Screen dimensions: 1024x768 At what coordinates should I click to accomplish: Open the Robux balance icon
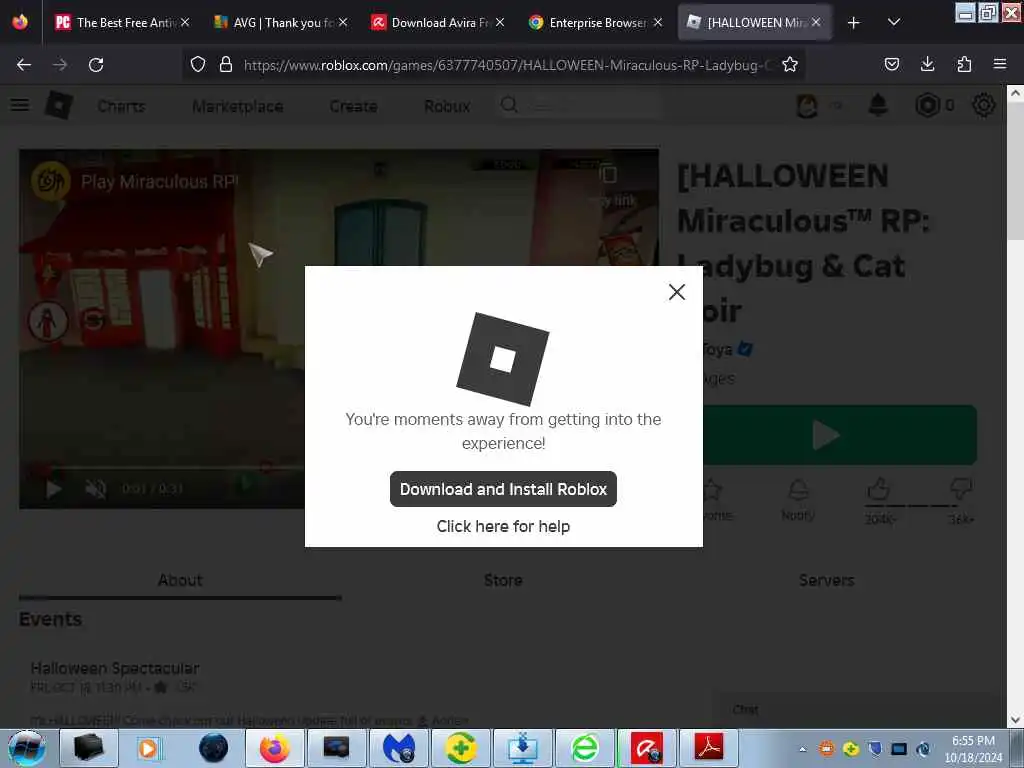click(927, 105)
